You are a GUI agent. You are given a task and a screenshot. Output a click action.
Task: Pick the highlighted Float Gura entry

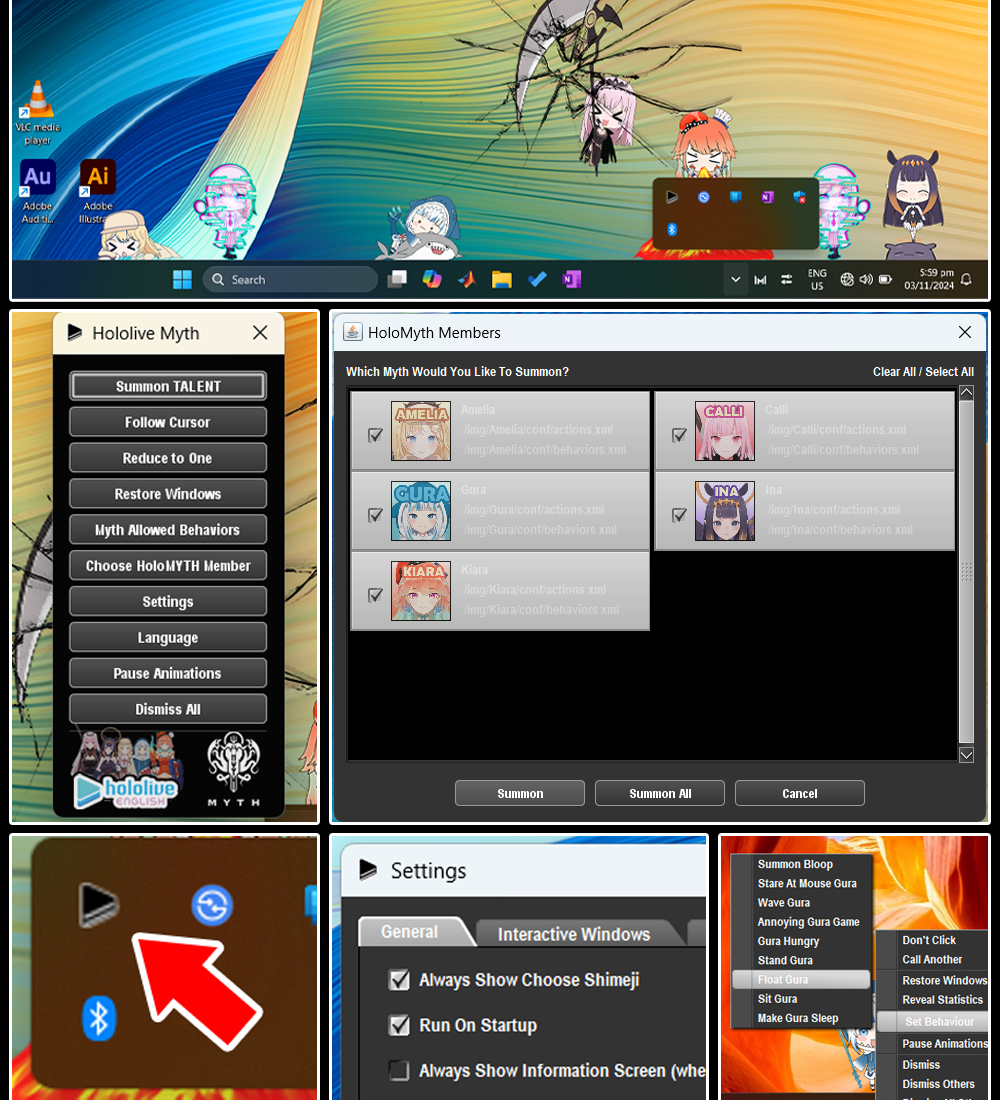pos(801,979)
